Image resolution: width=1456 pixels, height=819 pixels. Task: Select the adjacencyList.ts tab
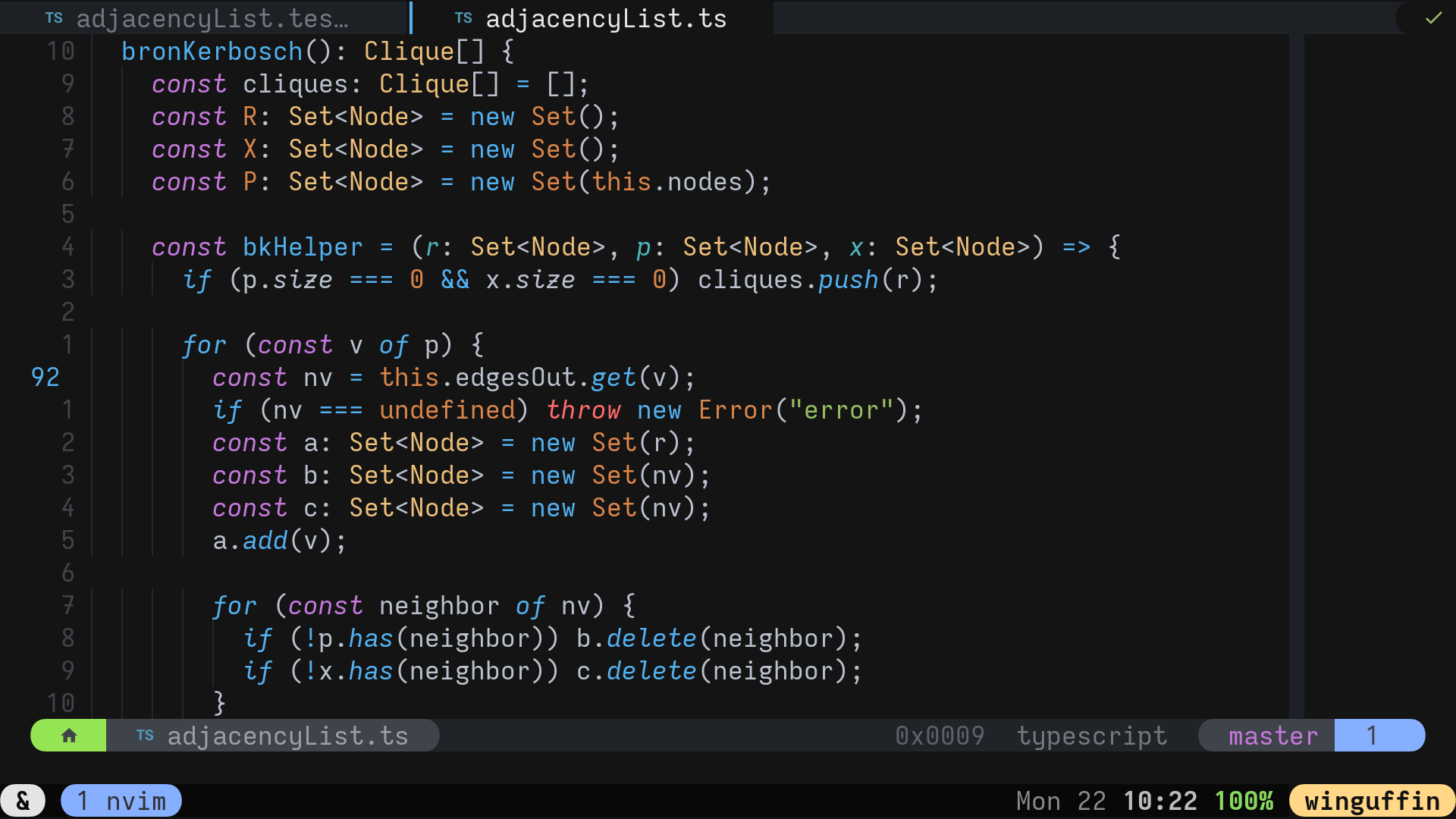point(605,18)
